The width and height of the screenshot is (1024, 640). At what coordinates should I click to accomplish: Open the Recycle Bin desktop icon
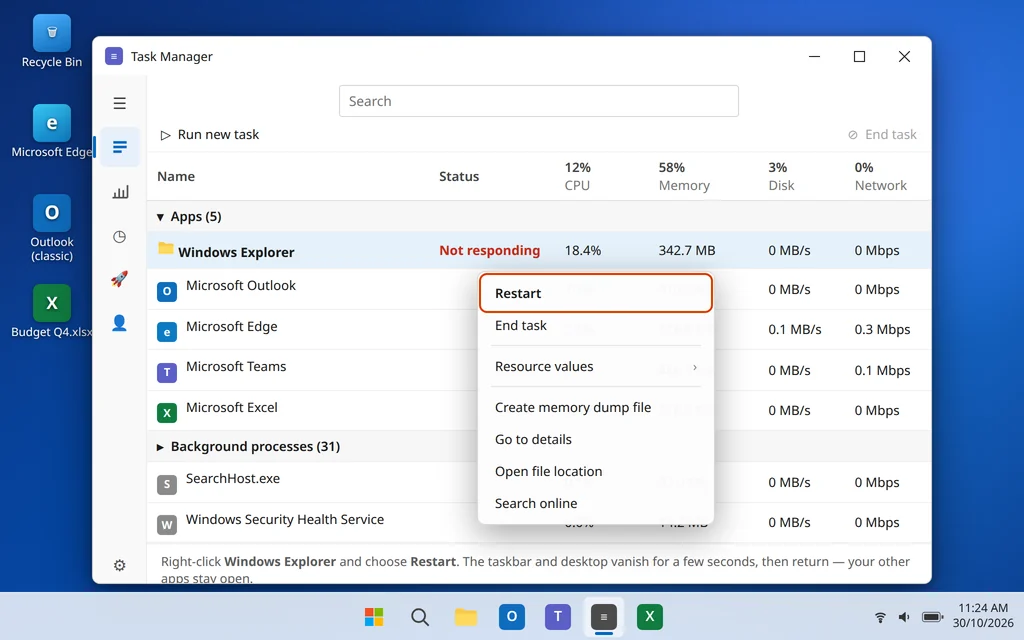pyautogui.click(x=52, y=41)
